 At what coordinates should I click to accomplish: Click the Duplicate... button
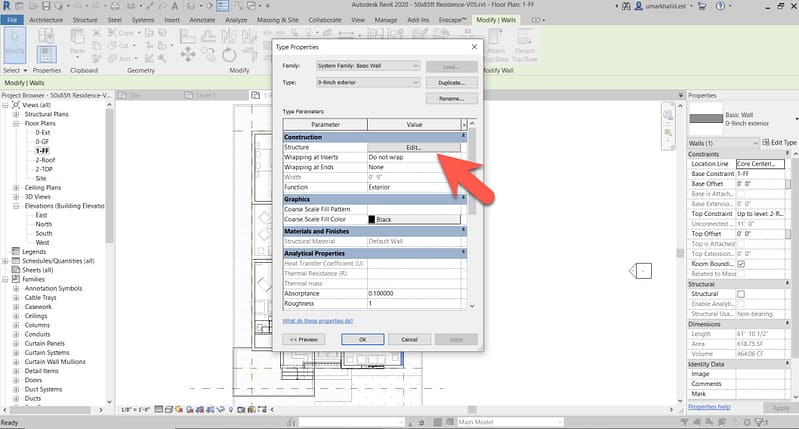451,83
